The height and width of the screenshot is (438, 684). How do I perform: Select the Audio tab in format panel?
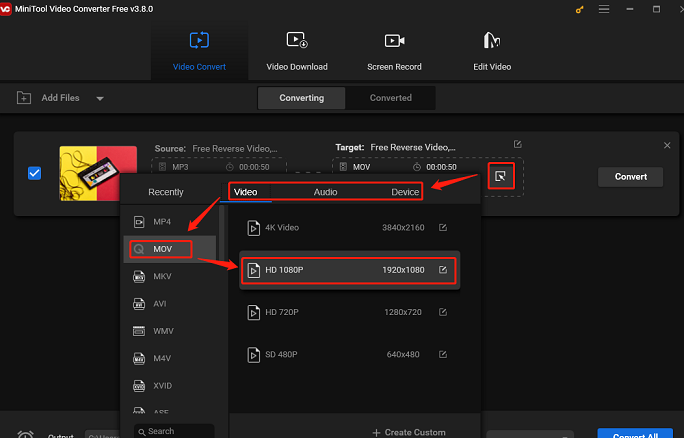pyautogui.click(x=325, y=192)
